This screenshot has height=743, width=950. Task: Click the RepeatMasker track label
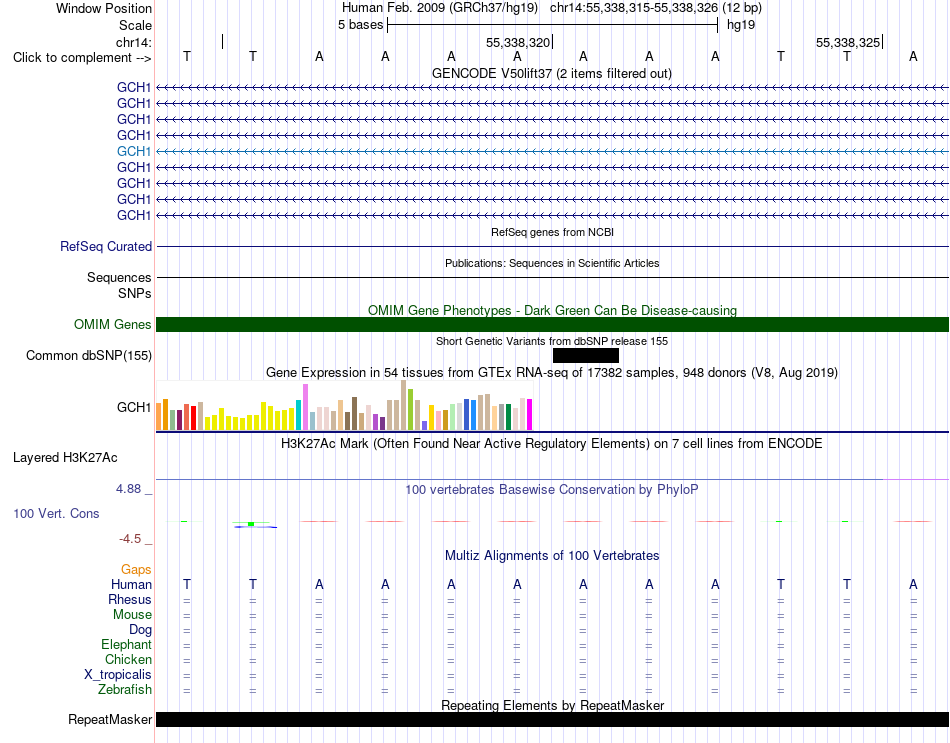tap(110, 720)
